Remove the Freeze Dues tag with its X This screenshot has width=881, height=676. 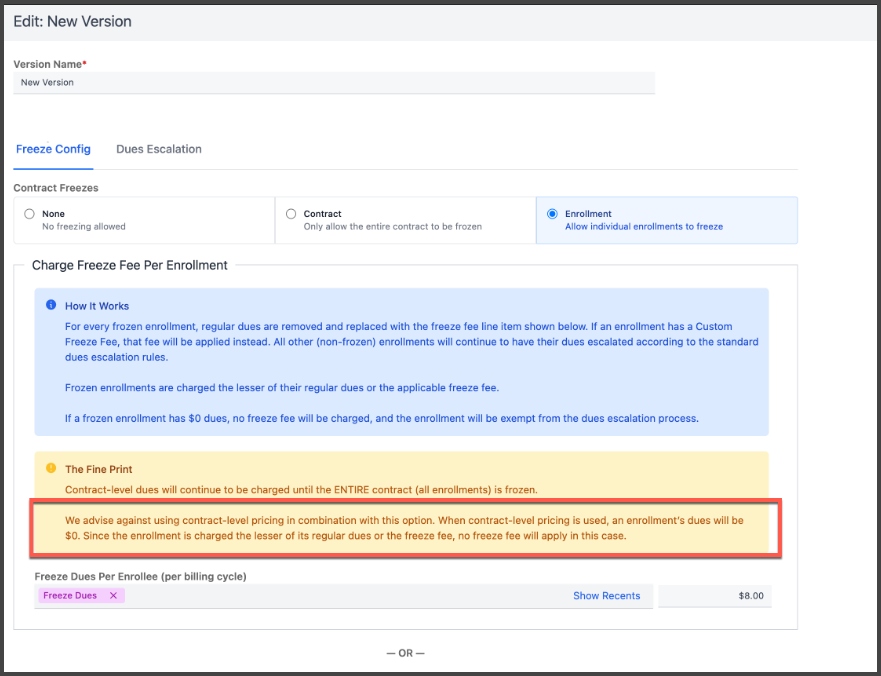tap(113, 596)
